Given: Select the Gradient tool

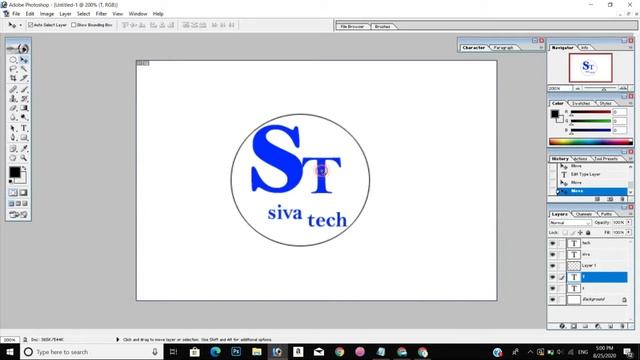Looking at the screenshot, I should coord(24,108).
